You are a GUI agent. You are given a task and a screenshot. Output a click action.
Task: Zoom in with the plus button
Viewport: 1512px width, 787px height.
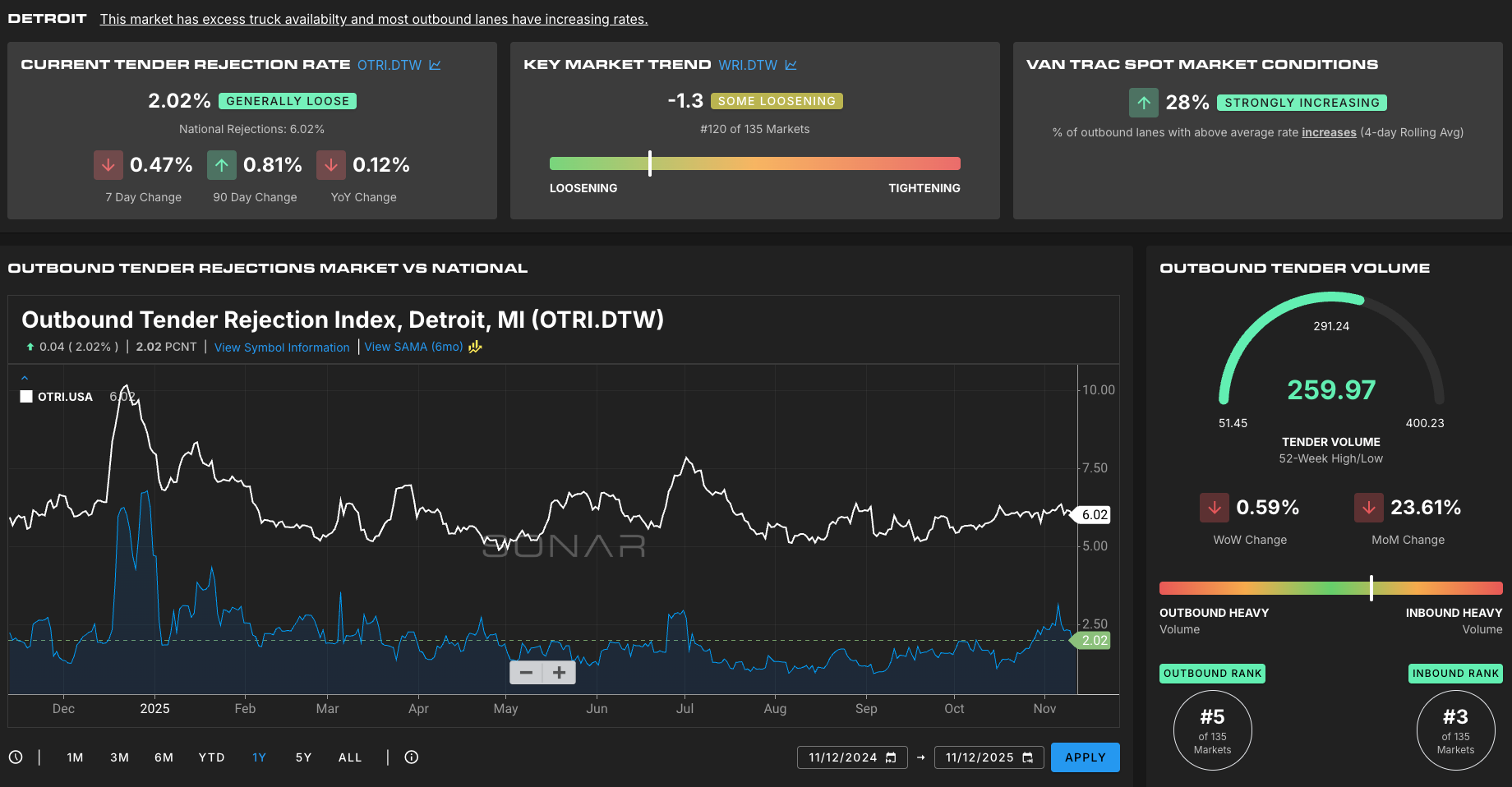[x=560, y=673]
